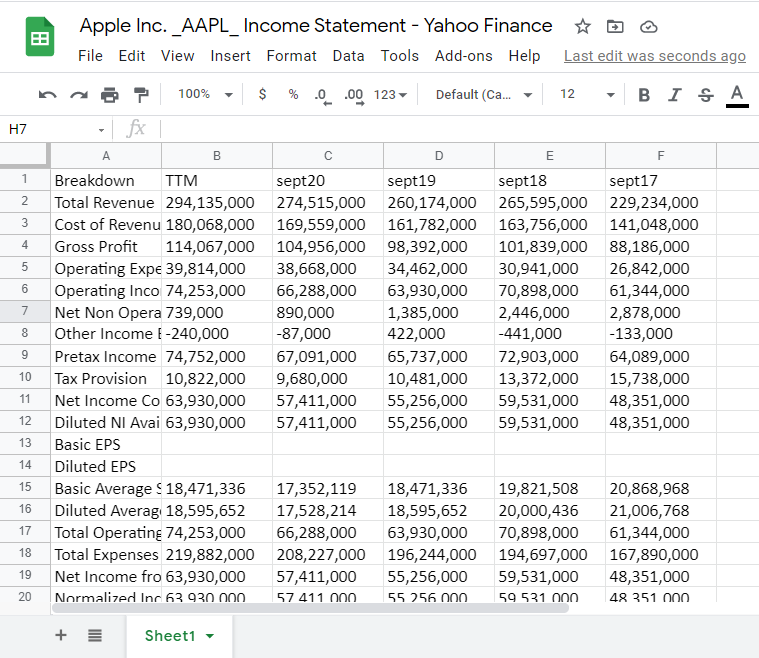This screenshot has width=759, height=658.
Task: Open the Data menu
Action: pyautogui.click(x=349, y=56)
